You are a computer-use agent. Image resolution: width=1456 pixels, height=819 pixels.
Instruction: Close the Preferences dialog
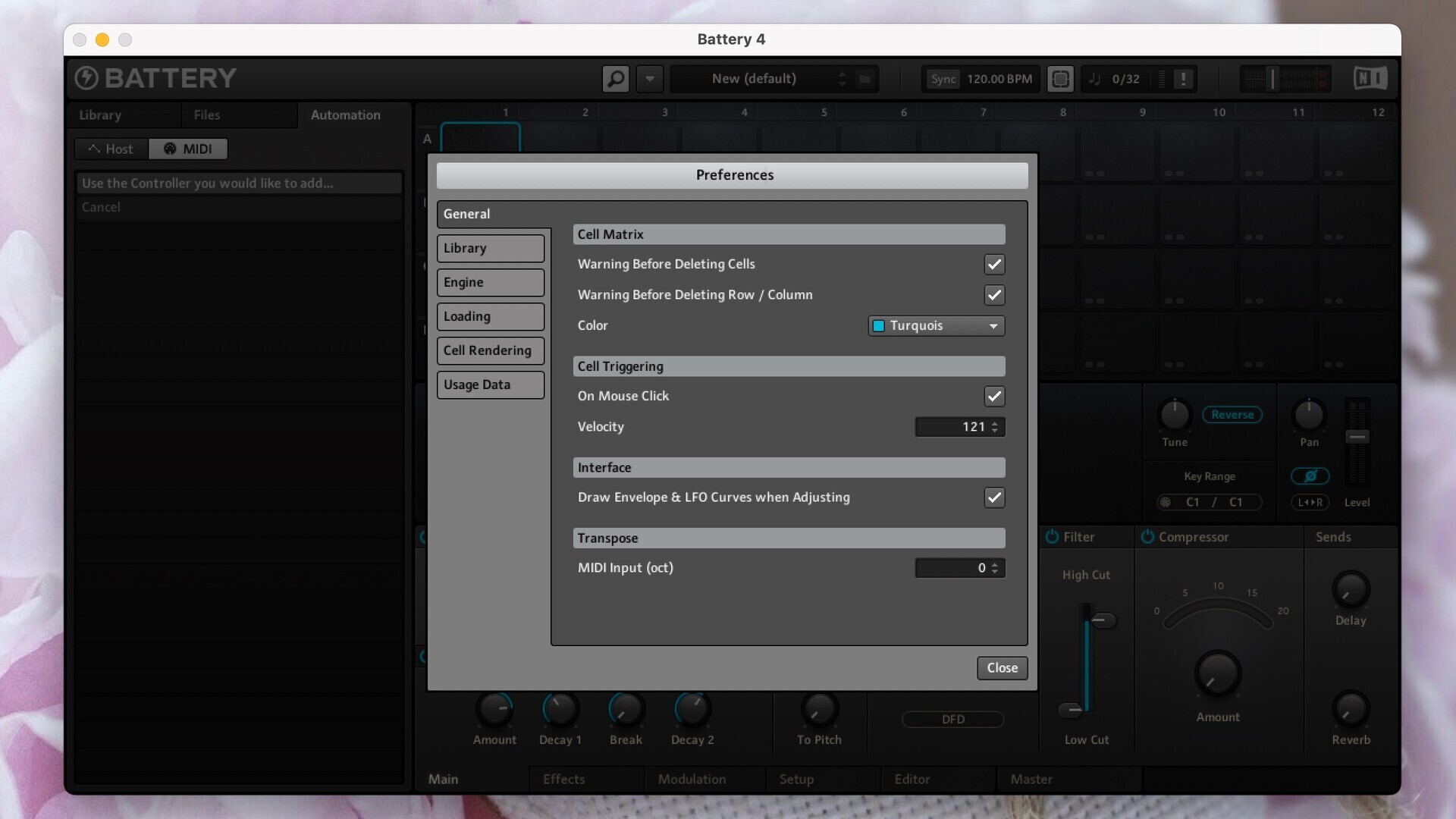point(1002,668)
